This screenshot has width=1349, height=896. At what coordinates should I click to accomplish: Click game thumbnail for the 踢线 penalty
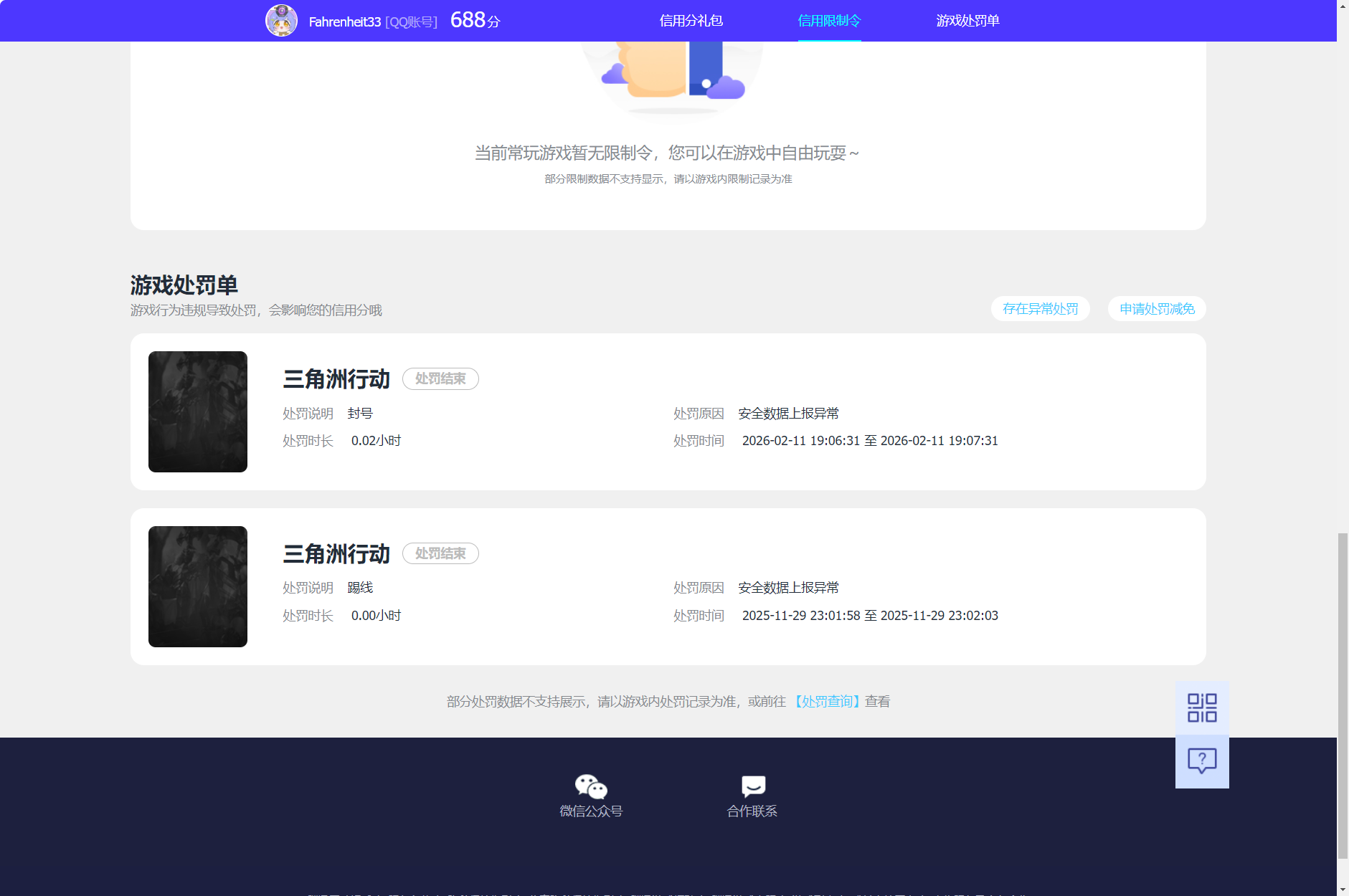tap(198, 586)
